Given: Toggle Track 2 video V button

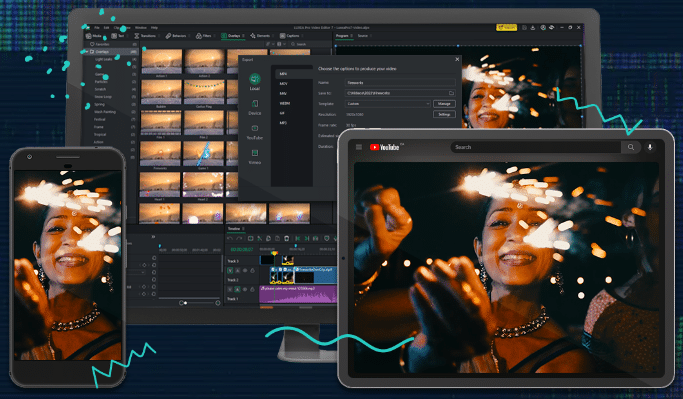Looking at the screenshot, I should click(230, 271).
